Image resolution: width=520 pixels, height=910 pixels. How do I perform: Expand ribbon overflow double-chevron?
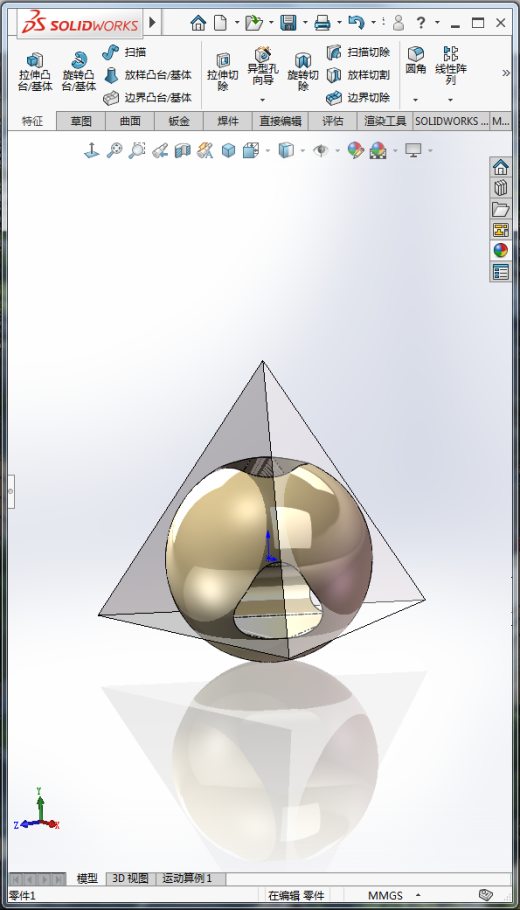[505, 73]
